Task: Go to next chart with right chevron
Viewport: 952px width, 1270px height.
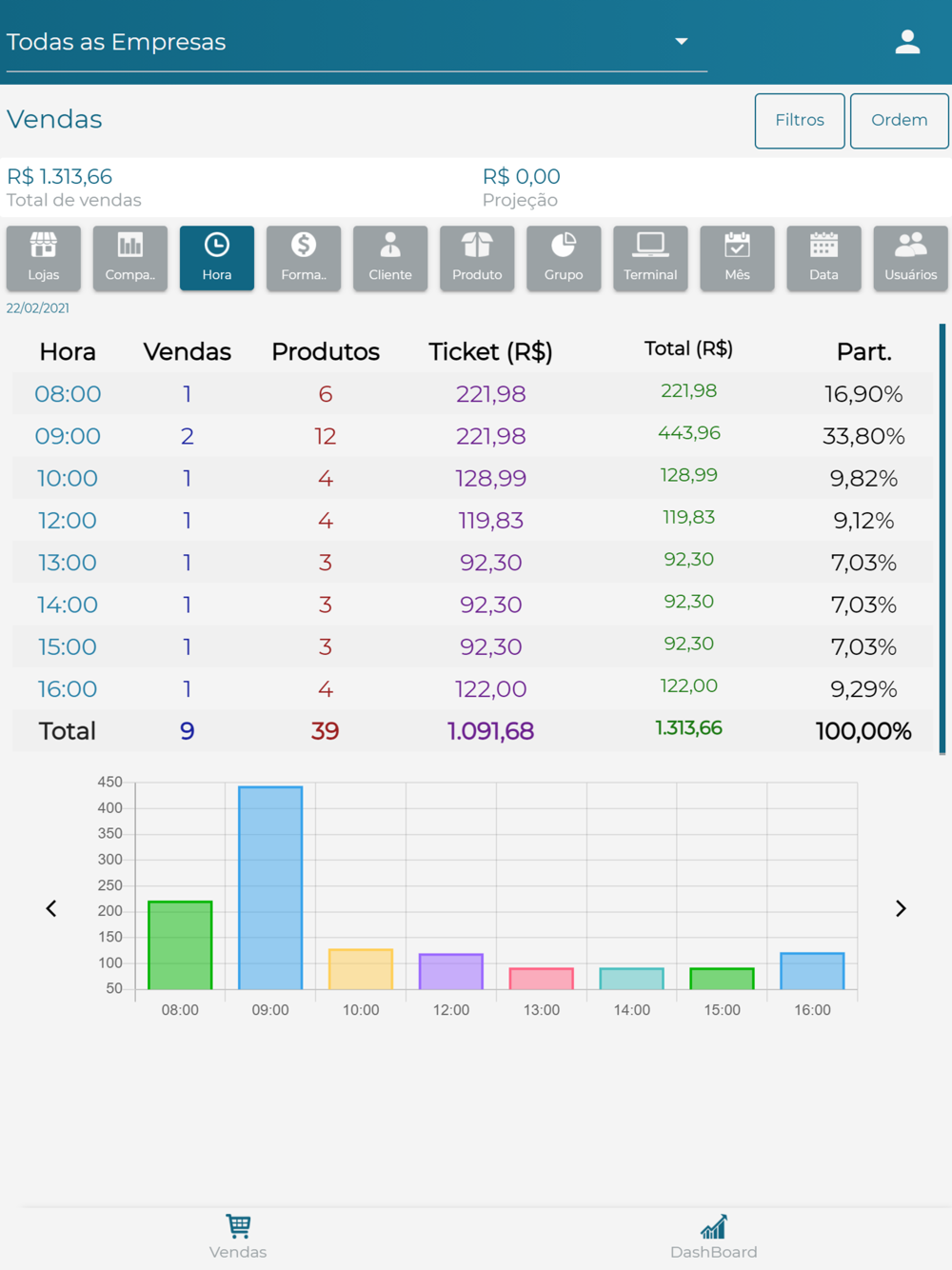Action: pyautogui.click(x=901, y=909)
